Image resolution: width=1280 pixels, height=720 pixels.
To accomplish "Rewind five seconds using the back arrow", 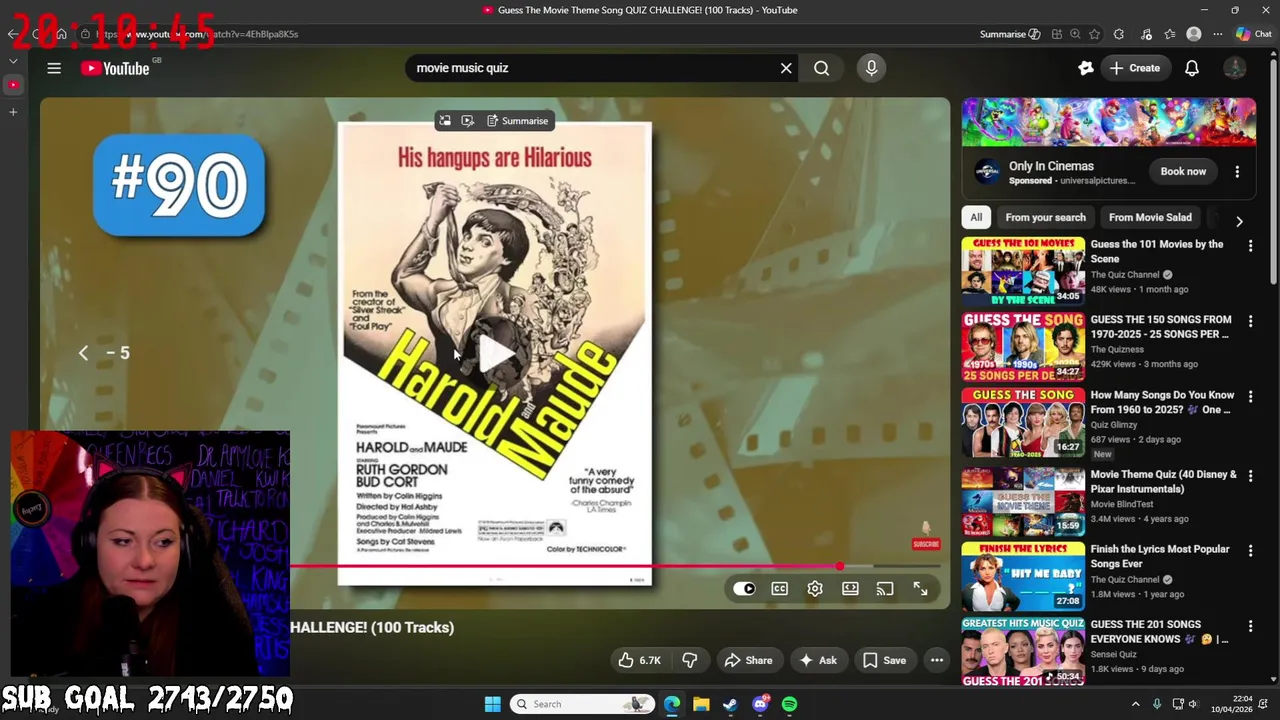I will point(84,352).
